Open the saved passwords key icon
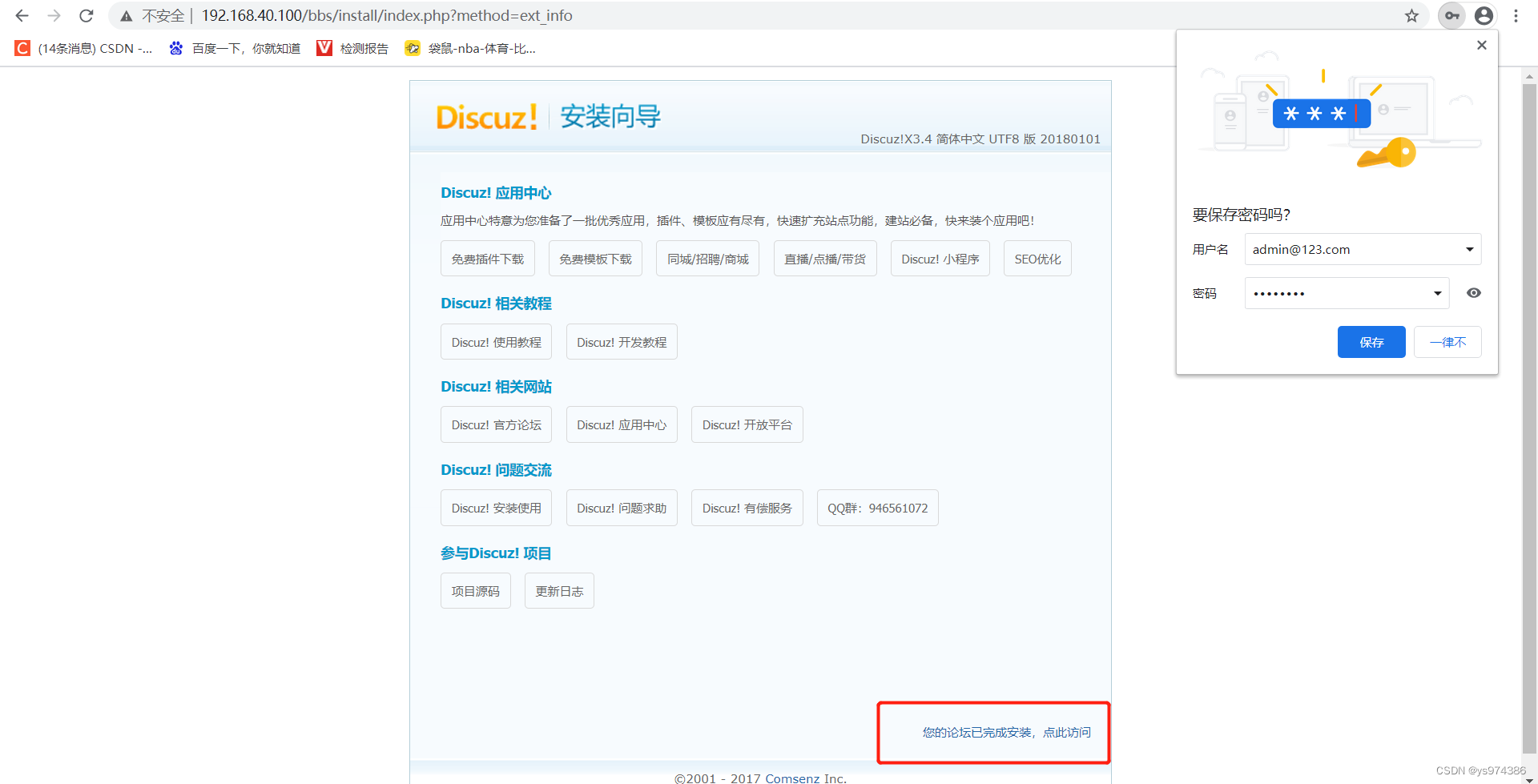1538x784 pixels. coord(1451,15)
